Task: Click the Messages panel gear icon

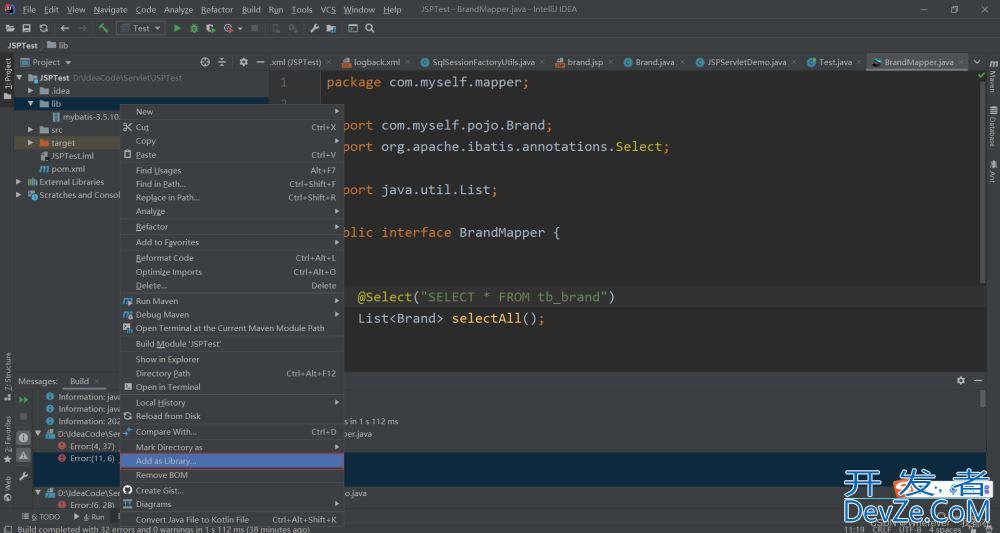Action: [960, 380]
